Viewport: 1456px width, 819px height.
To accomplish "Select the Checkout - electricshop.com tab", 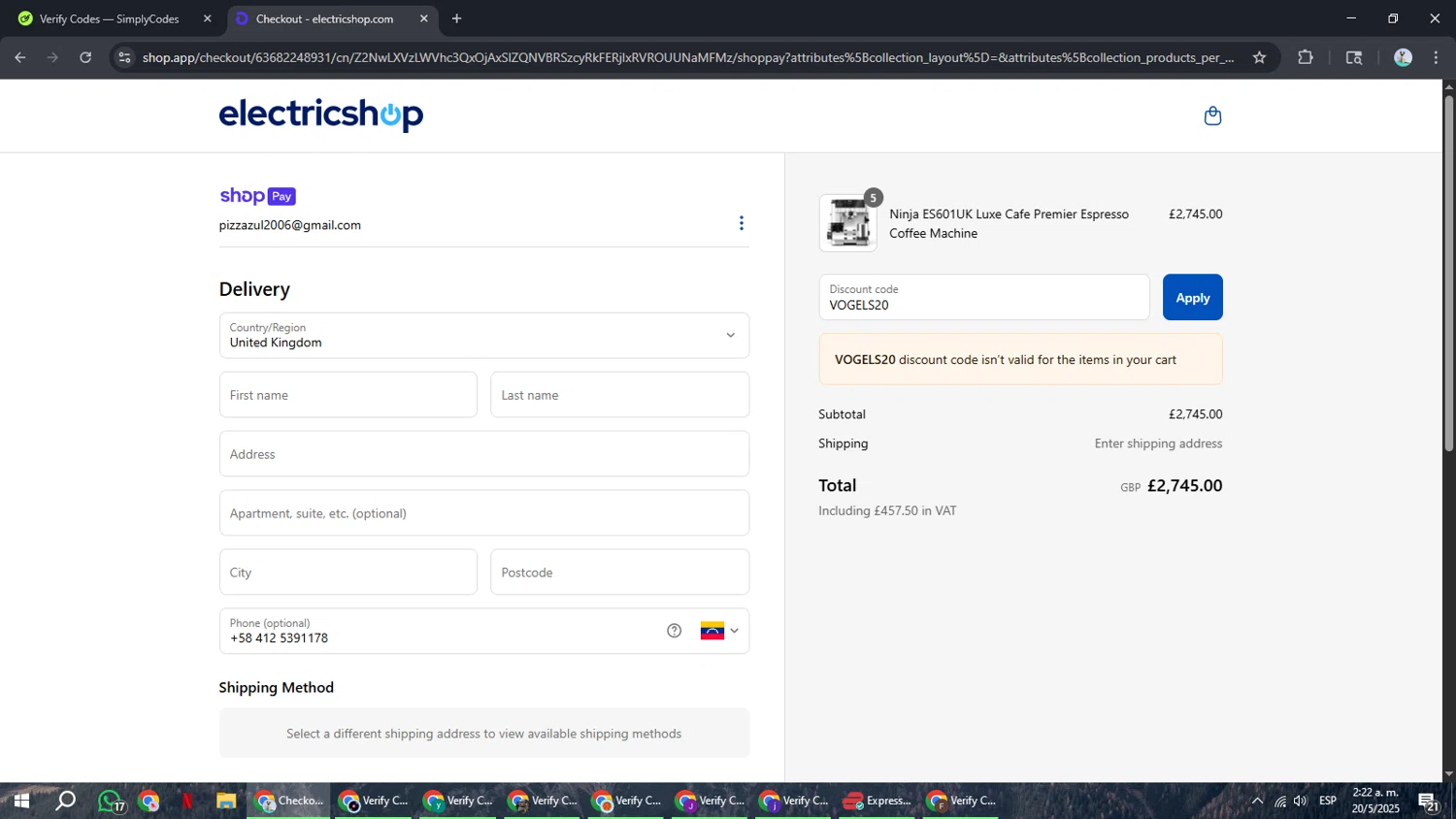I will [324, 18].
